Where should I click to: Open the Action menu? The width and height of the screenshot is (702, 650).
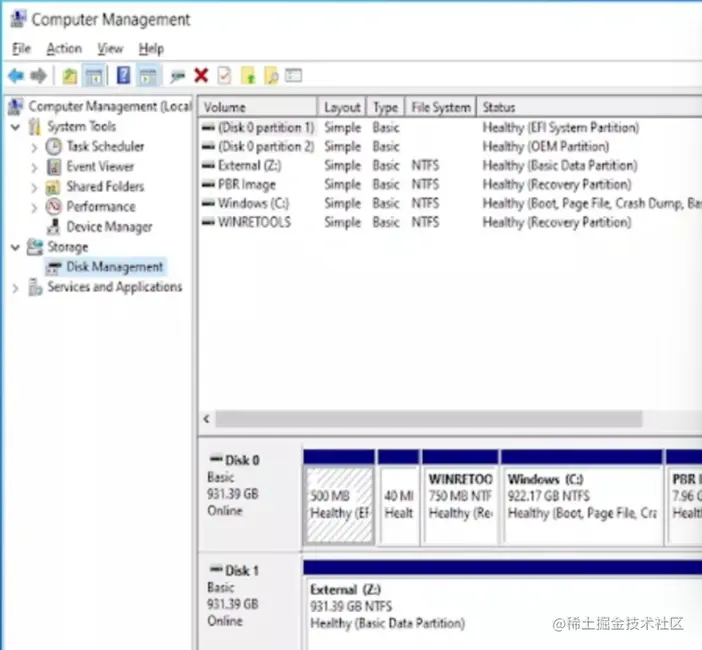(x=64, y=48)
